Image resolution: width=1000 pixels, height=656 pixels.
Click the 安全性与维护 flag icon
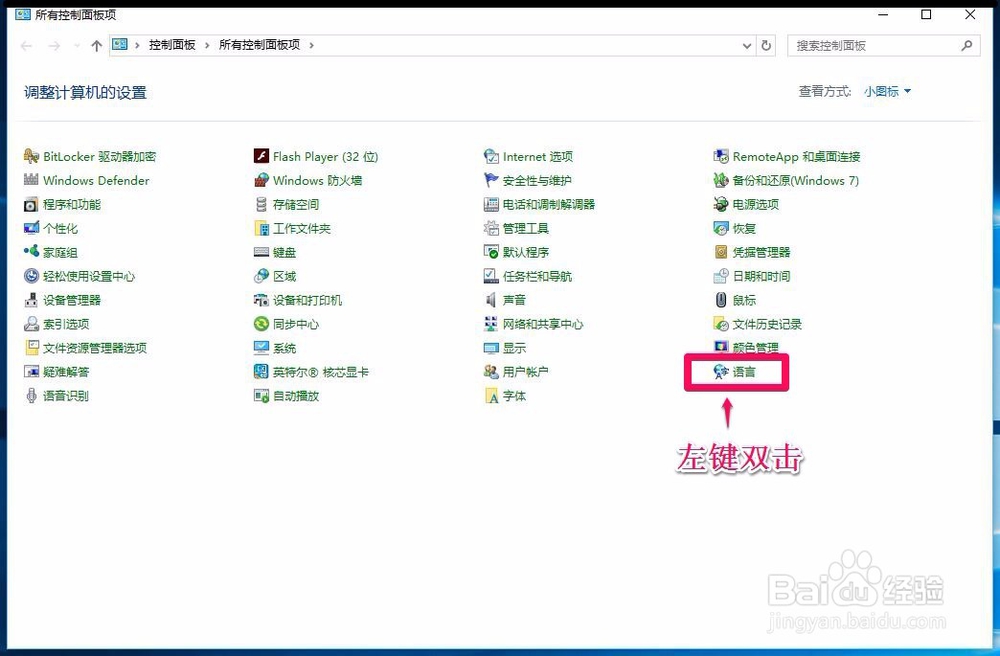pos(491,180)
